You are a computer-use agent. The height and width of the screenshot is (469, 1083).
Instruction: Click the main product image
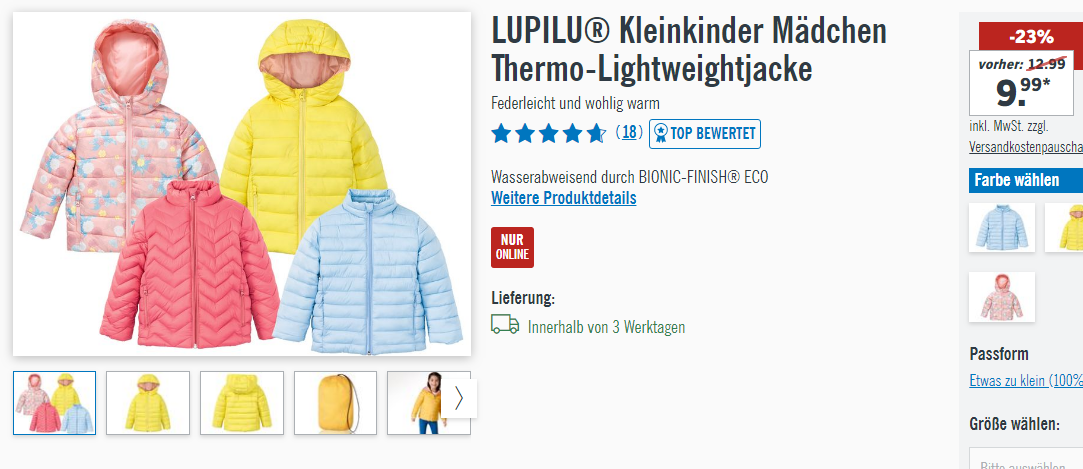coord(242,184)
